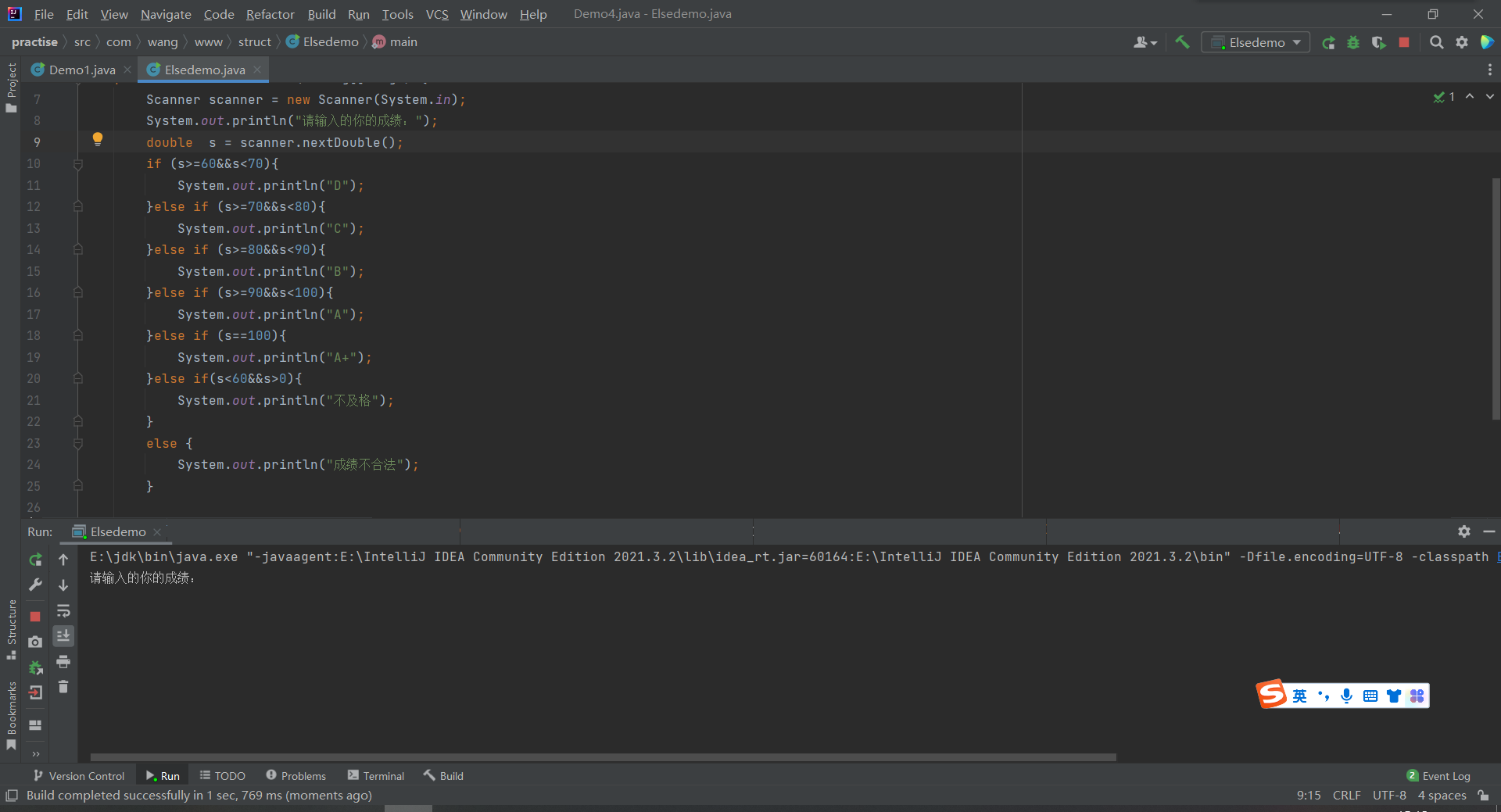Viewport: 1501px width, 812px height.
Task: Click the inspections checkmark widget
Action: [1444, 97]
